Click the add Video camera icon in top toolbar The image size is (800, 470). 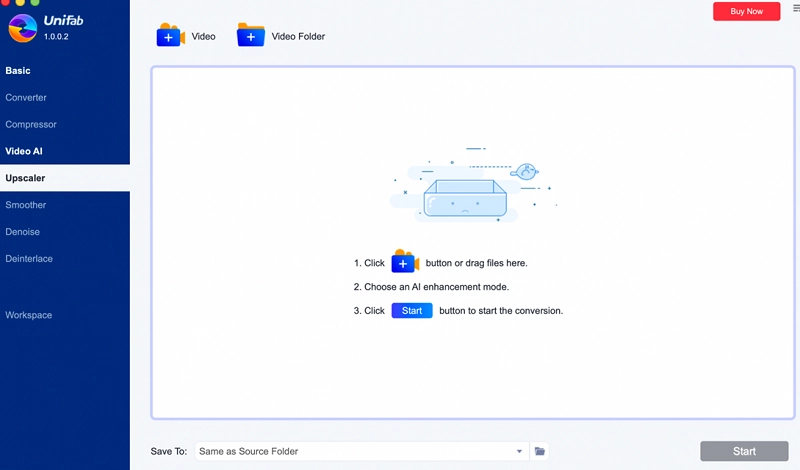(170, 36)
